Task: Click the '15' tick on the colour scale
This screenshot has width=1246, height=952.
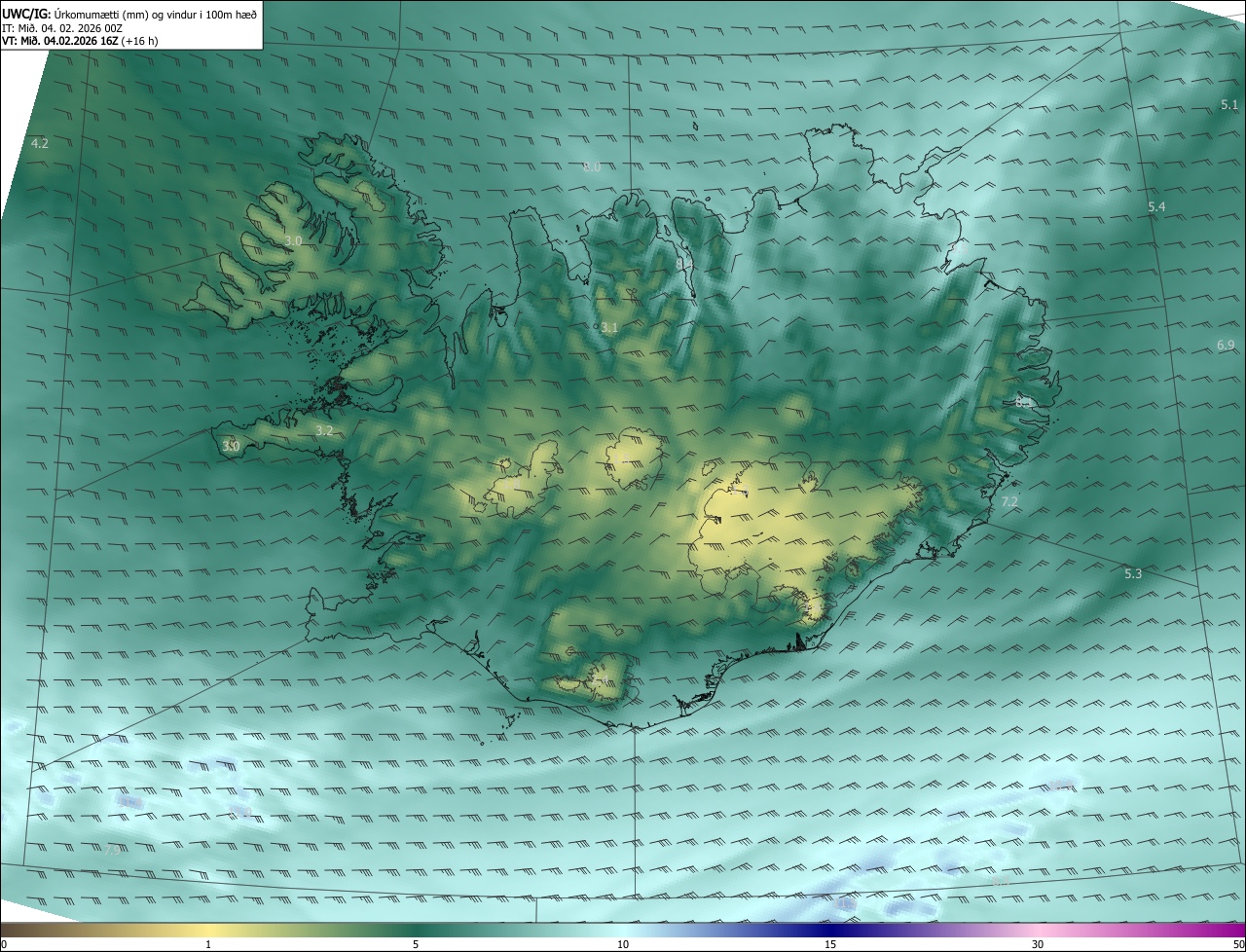Action: [x=830, y=944]
